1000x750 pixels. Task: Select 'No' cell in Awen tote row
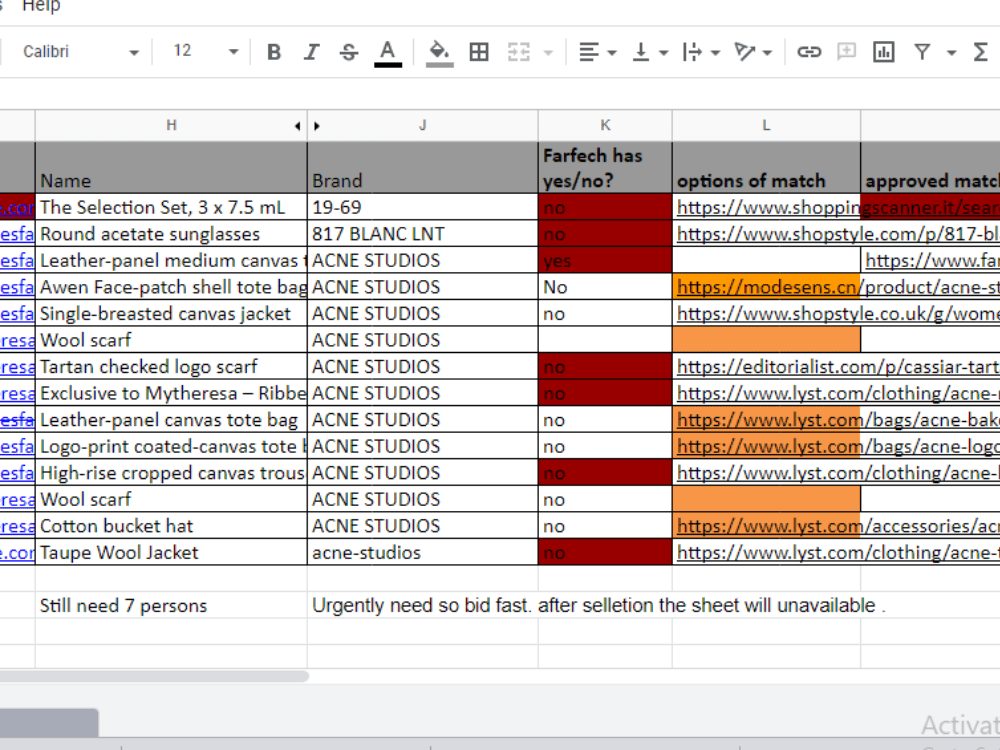tap(605, 287)
